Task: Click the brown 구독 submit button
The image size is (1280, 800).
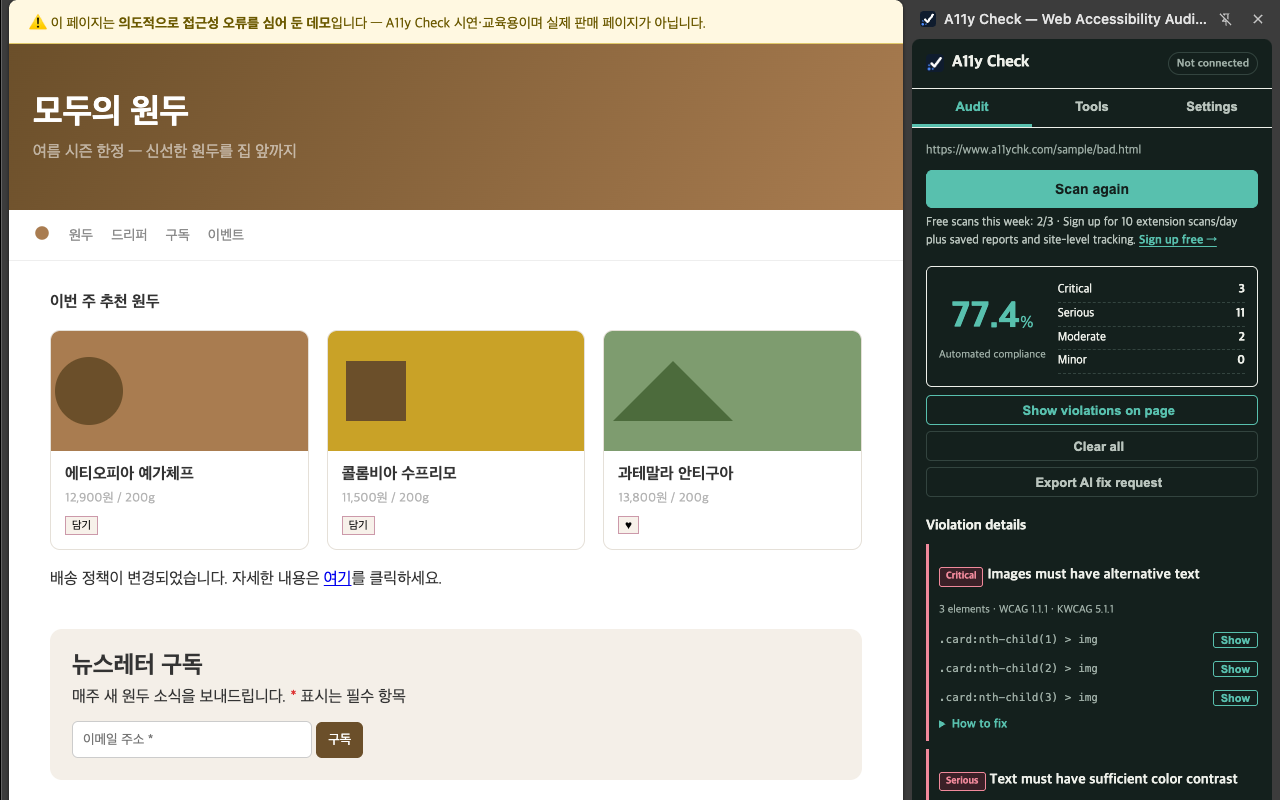Action: coord(339,739)
